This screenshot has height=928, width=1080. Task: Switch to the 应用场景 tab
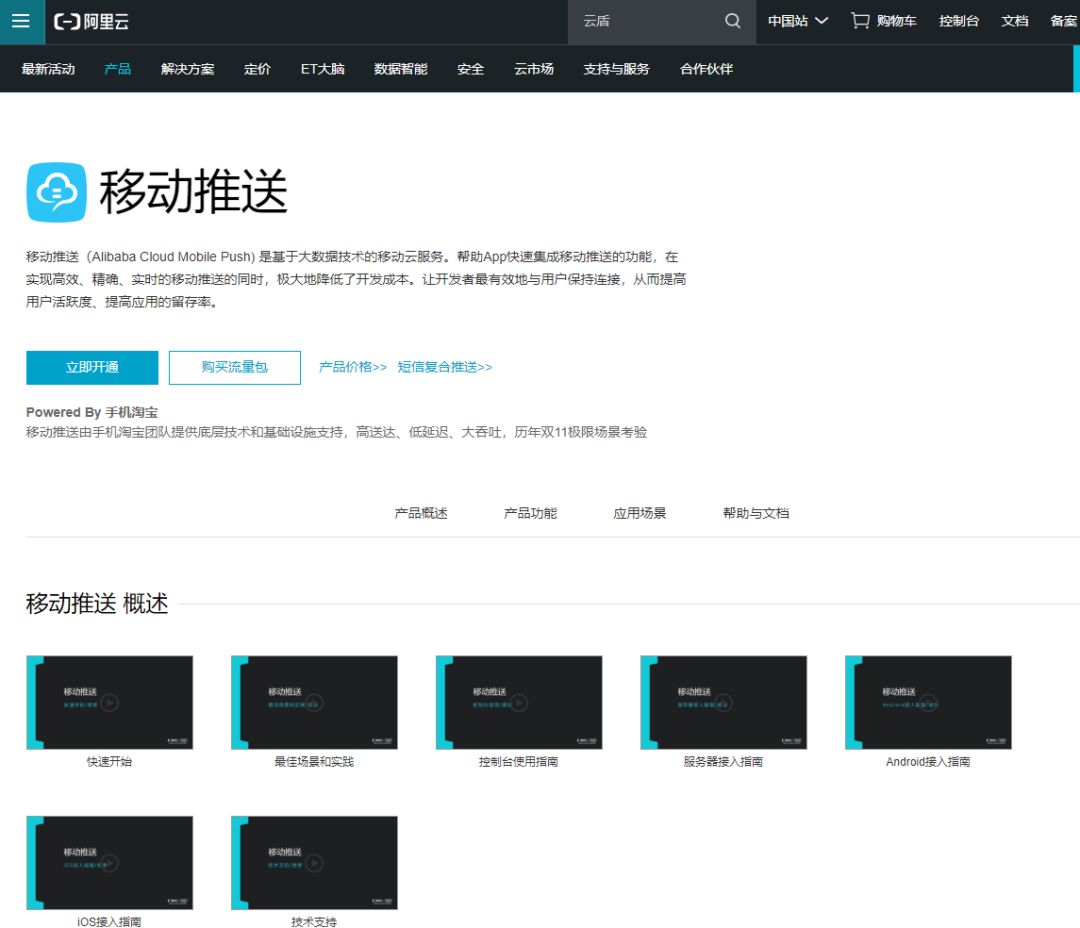(x=638, y=512)
